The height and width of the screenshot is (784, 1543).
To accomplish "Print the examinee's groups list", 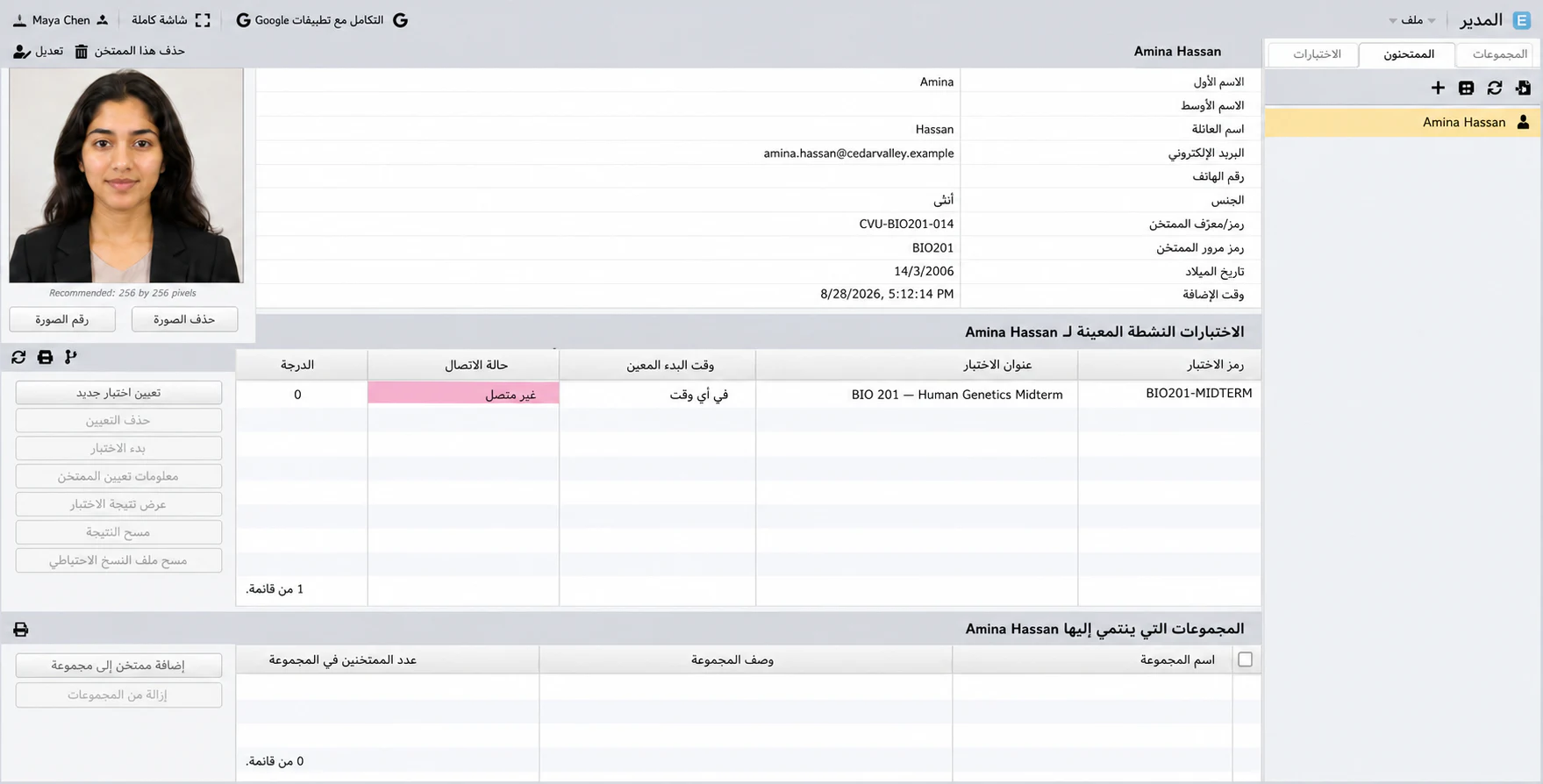I will pyautogui.click(x=21, y=630).
